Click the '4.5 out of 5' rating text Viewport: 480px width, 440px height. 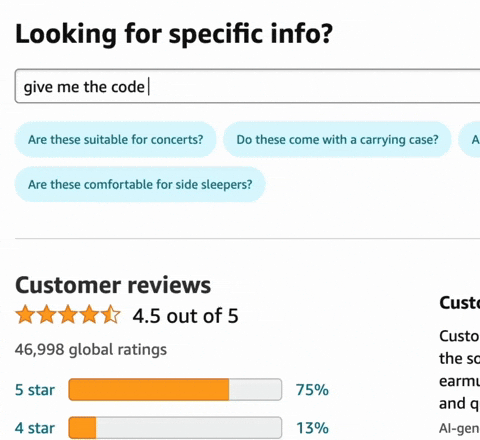pyautogui.click(x=186, y=316)
